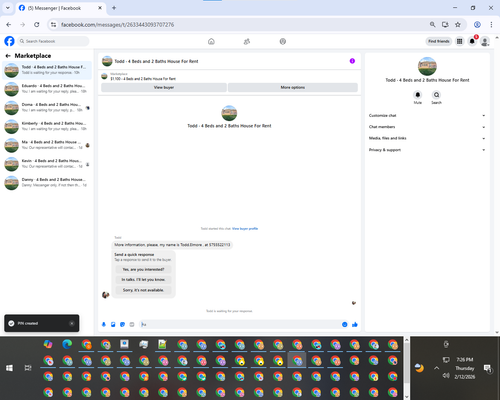Open Doma conversation in the chat list

47,107
